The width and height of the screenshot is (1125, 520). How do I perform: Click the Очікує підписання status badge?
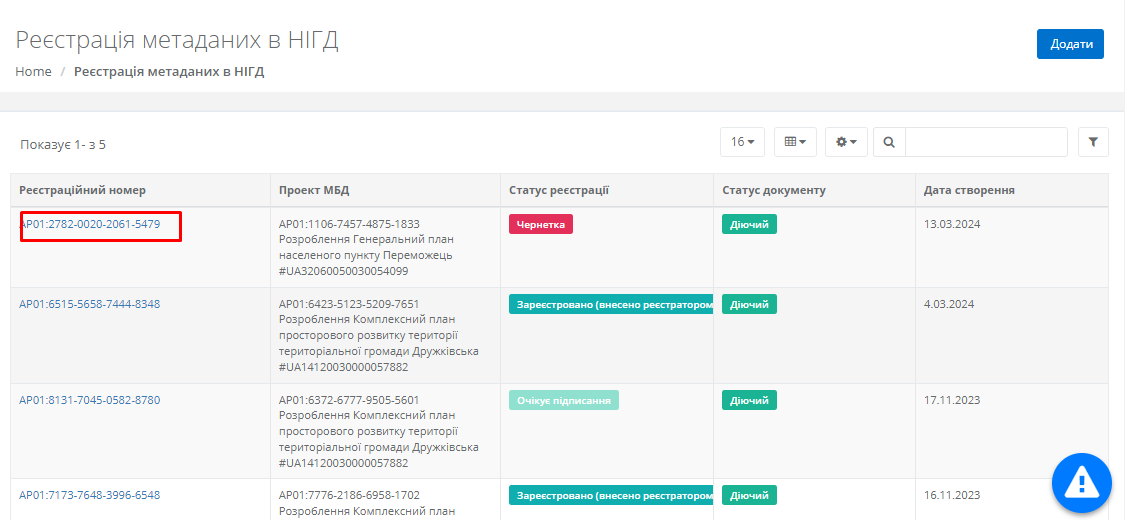[x=564, y=400]
